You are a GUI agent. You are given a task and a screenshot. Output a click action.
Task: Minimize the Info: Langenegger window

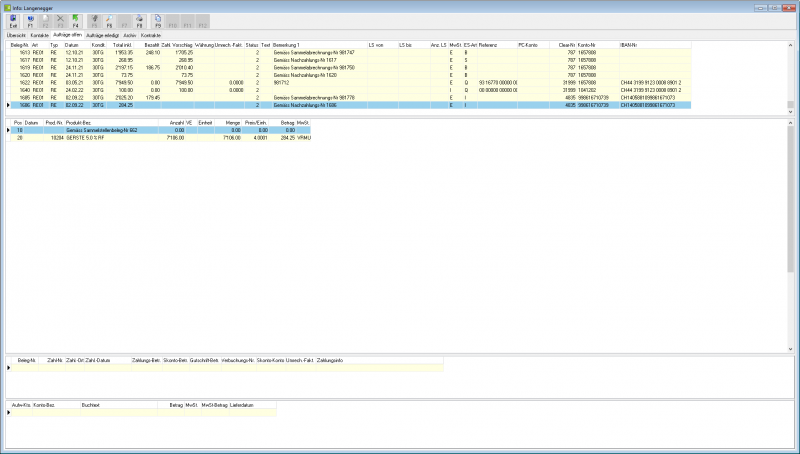point(761,8)
